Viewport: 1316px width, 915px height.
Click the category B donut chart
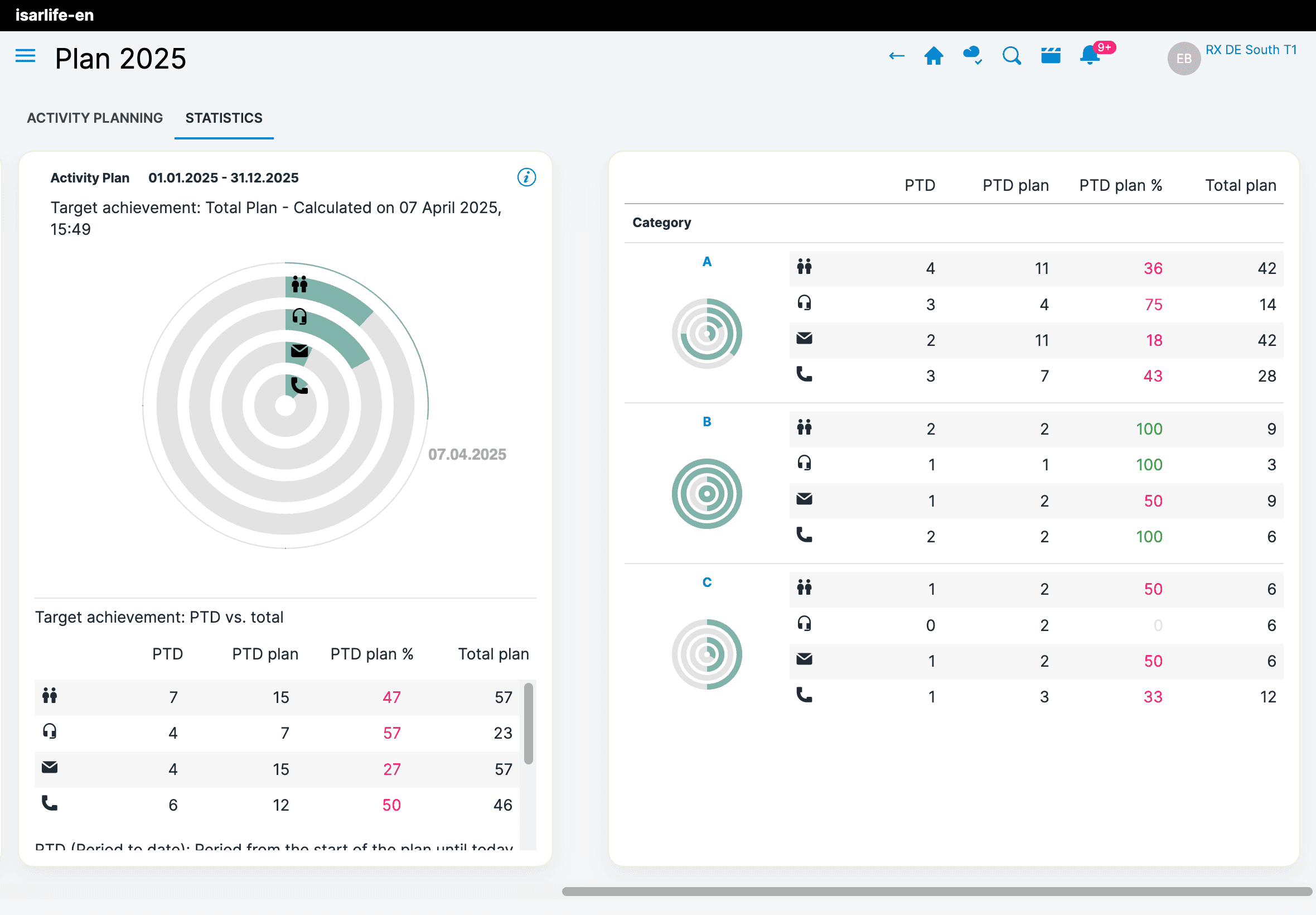(707, 494)
